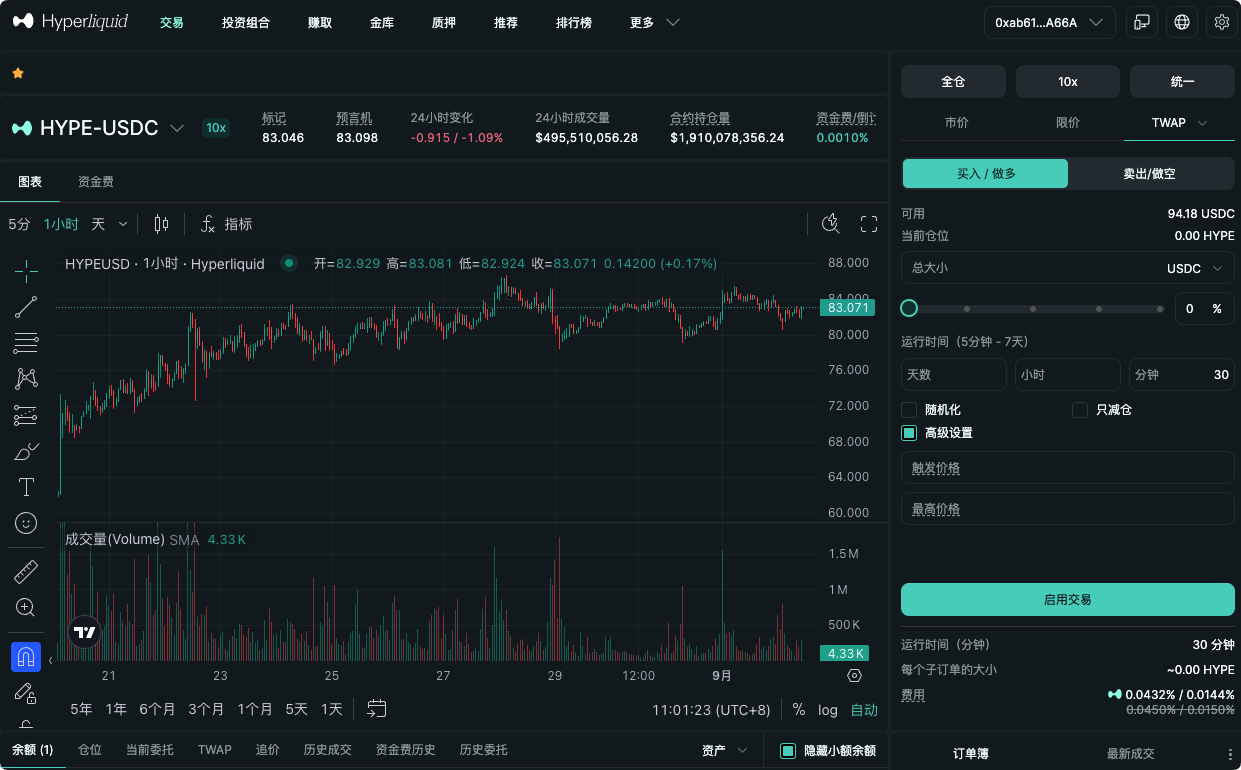Open price scale settings gear
This screenshot has width=1241, height=770.
tap(854, 676)
